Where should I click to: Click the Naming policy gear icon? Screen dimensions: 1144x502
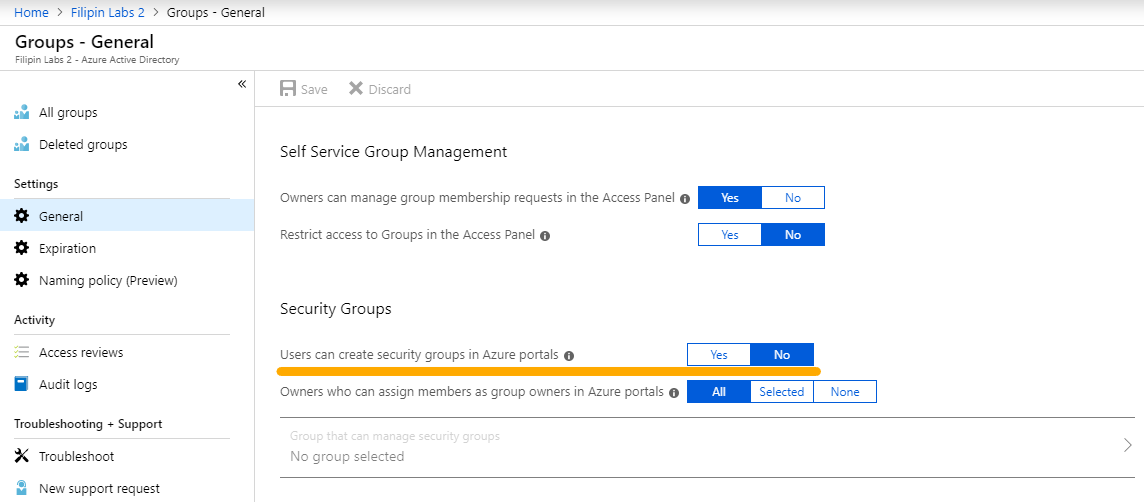coord(21,280)
